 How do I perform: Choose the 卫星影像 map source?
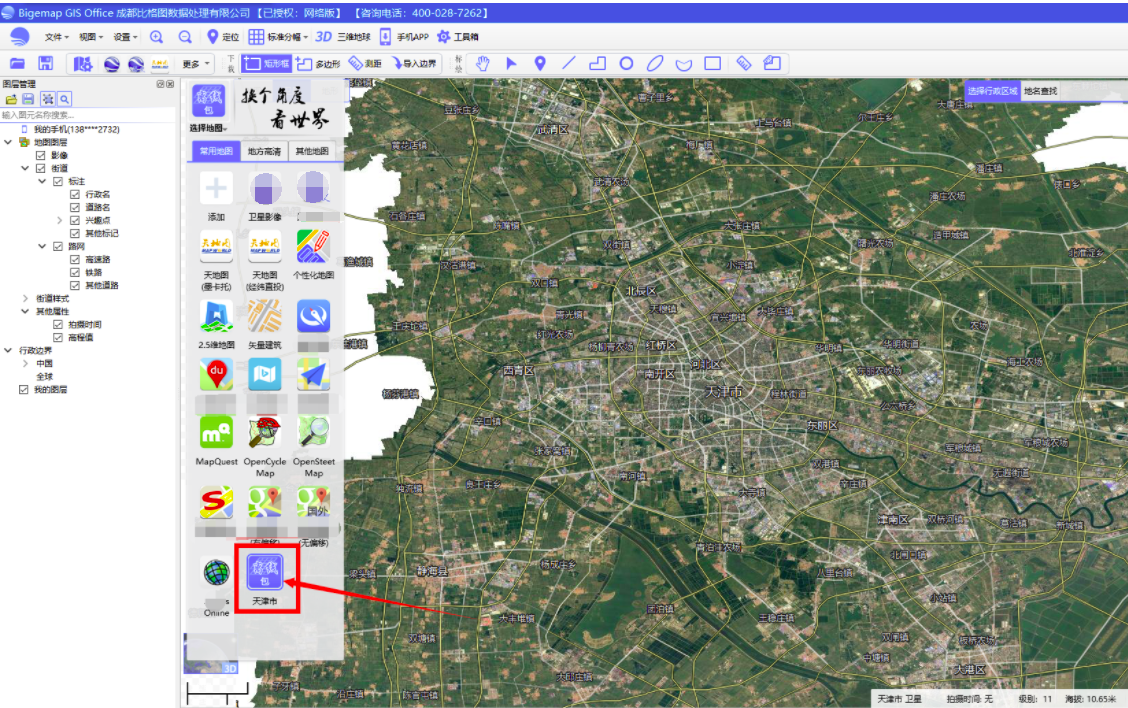pyautogui.click(x=265, y=196)
